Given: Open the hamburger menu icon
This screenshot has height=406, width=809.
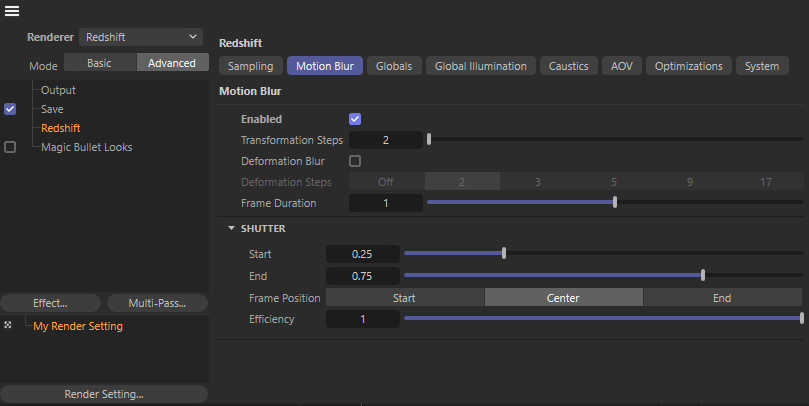Looking at the screenshot, I should (12, 11).
